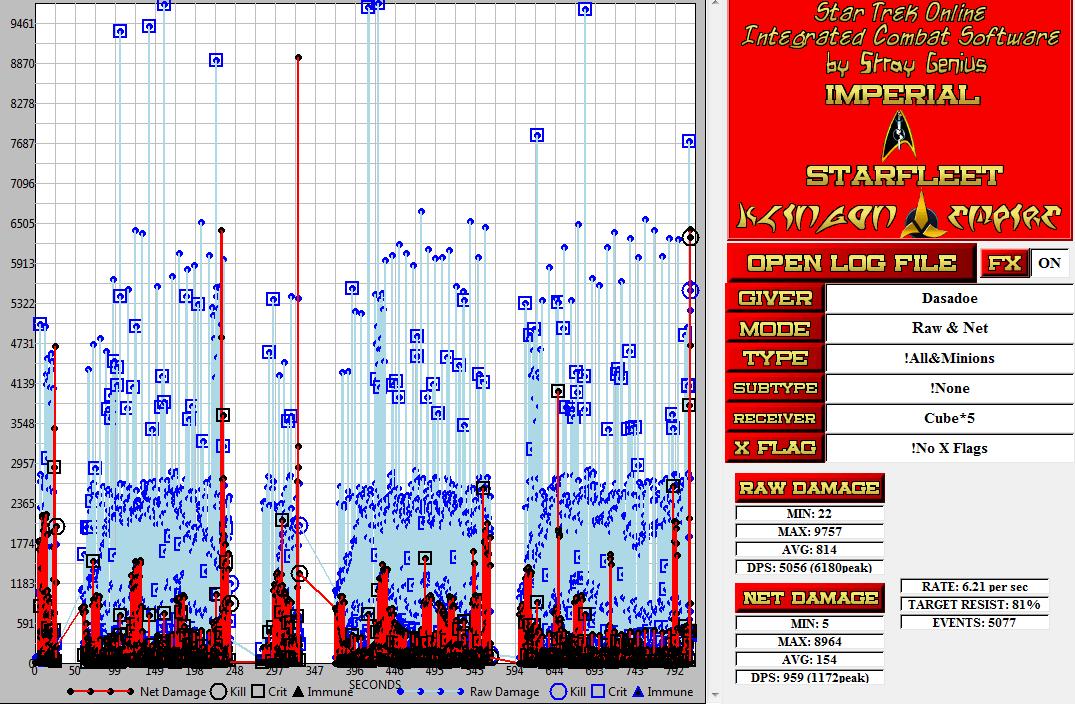Click the SUBTYPE button
Viewport: 1075px width, 704px height.
tap(775, 388)
